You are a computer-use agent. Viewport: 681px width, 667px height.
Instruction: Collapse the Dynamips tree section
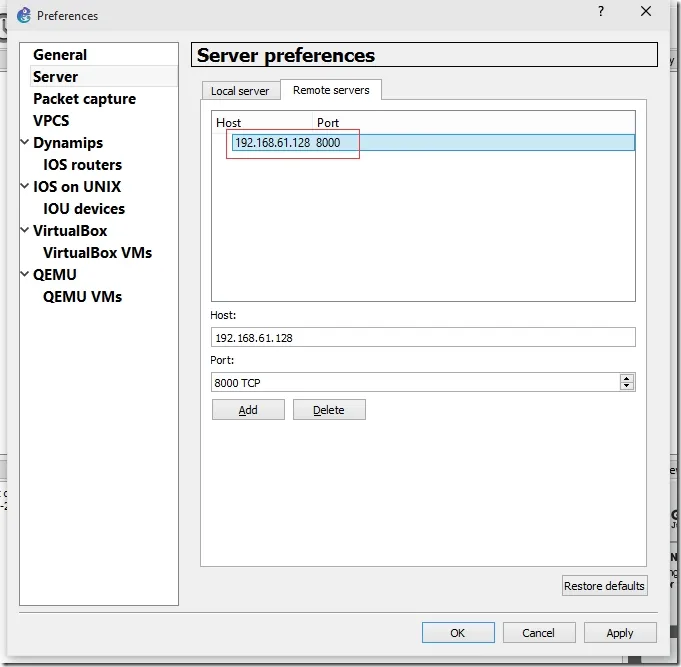[x=25, y=142]
